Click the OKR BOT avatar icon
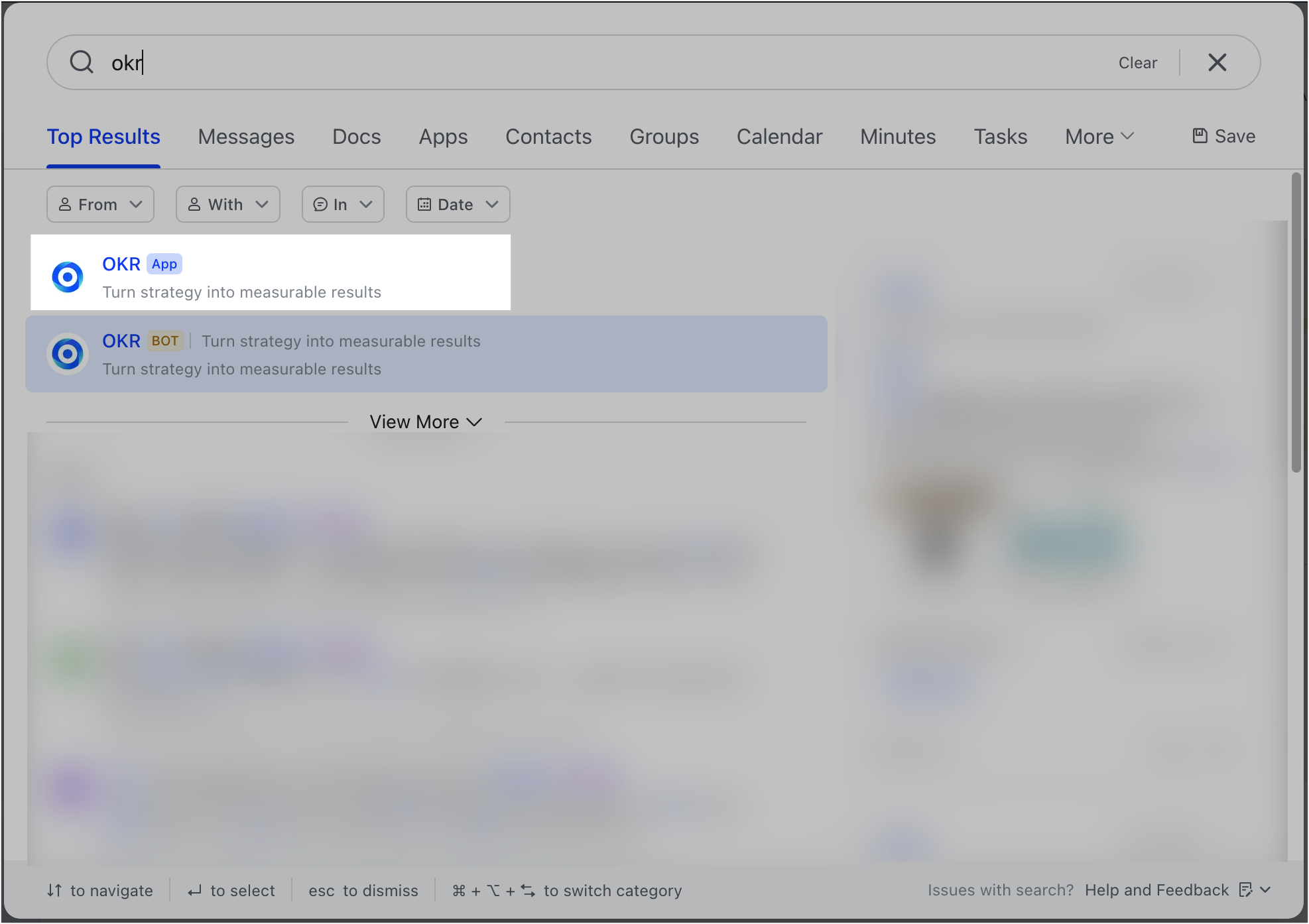The width and height of the screenshot is (1309, 924). 68,354
